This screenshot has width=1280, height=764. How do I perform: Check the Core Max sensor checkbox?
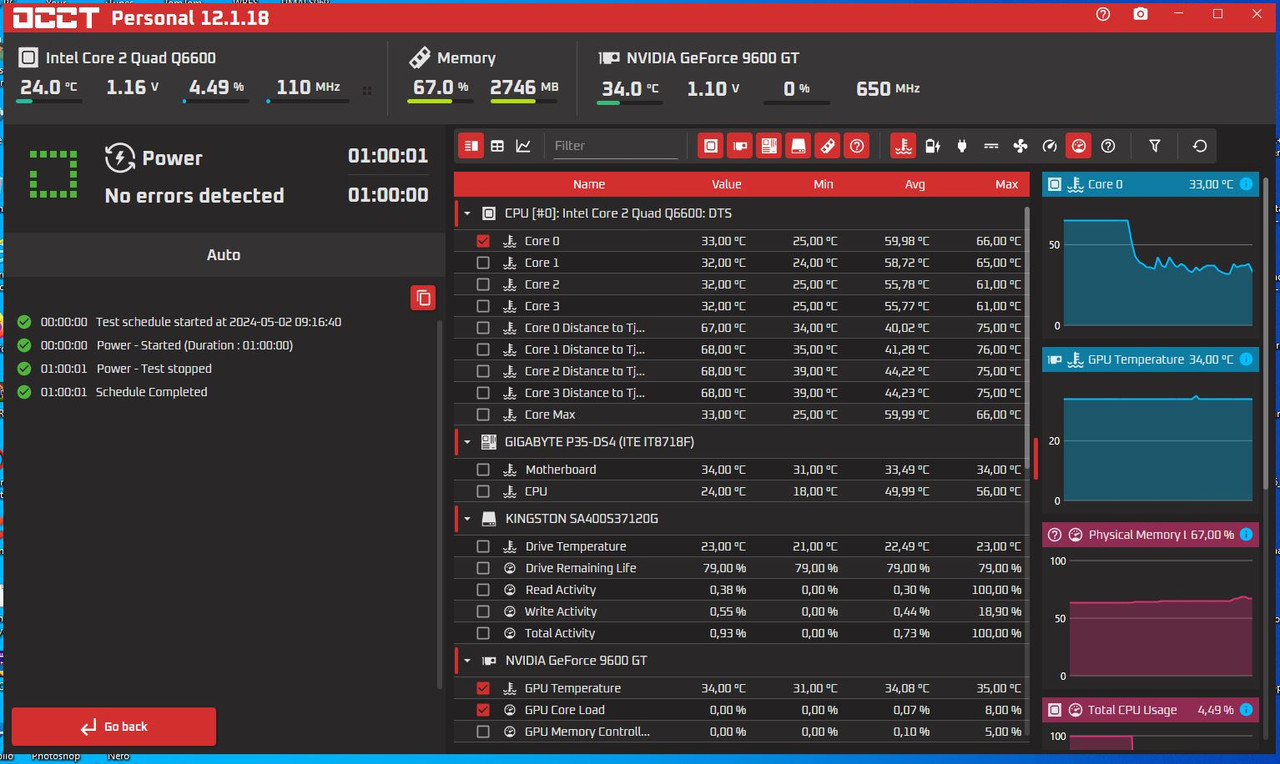pos(483,415)
